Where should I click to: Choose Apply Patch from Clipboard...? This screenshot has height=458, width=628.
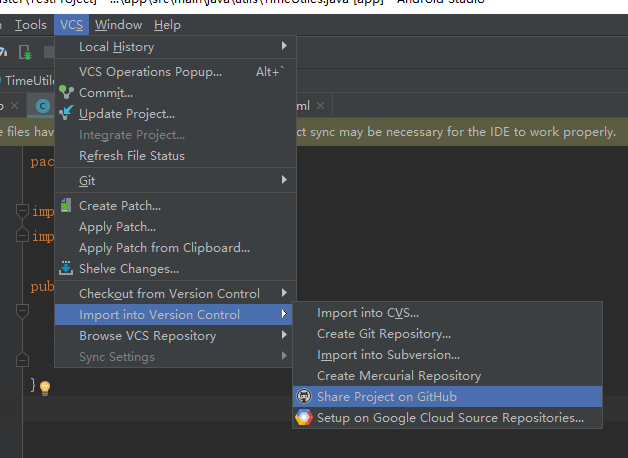pos(175,247)
